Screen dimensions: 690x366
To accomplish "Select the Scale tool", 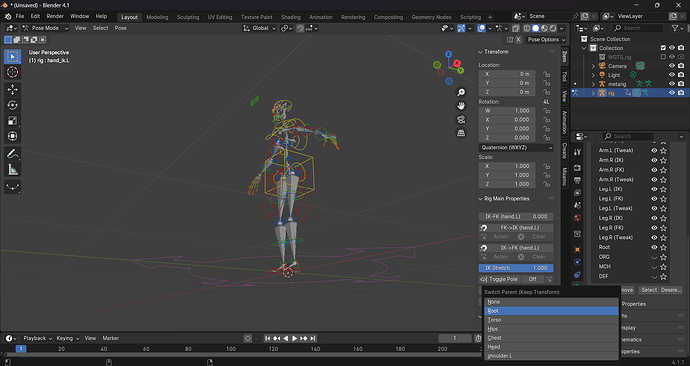I will click(12, 121).
